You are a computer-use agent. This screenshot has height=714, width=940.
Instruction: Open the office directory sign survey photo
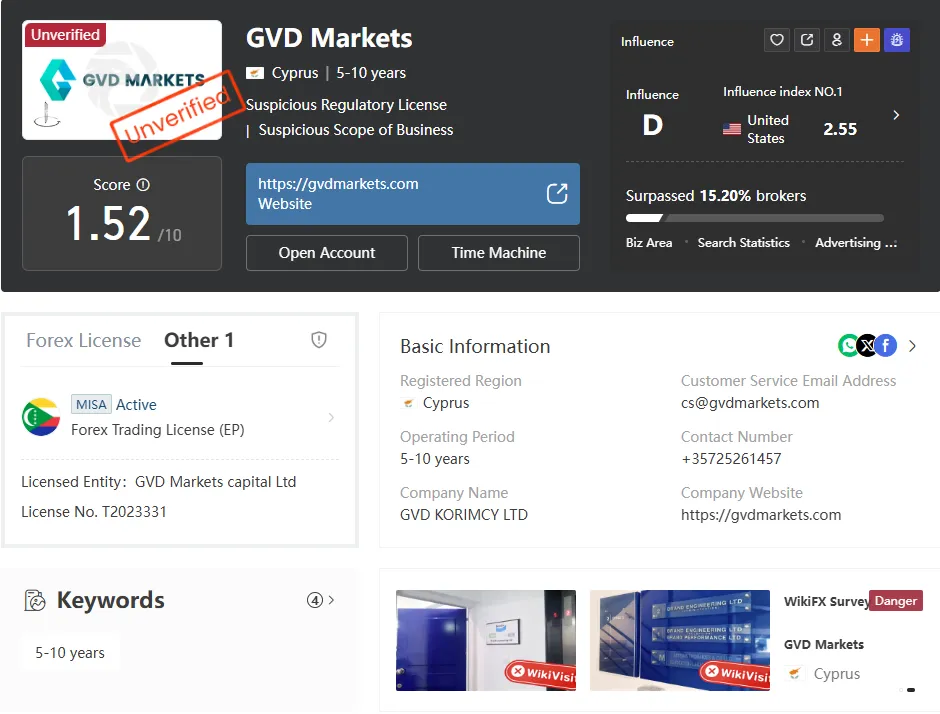(x=680, y=640)
